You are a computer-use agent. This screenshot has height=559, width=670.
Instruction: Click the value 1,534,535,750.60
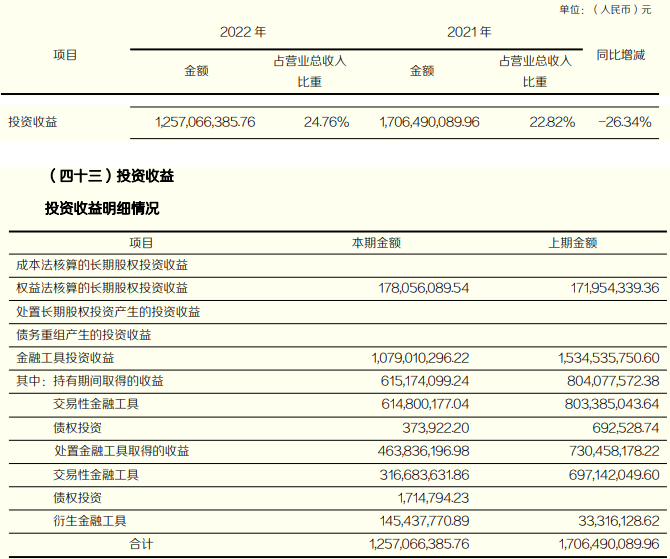[608, 358]
